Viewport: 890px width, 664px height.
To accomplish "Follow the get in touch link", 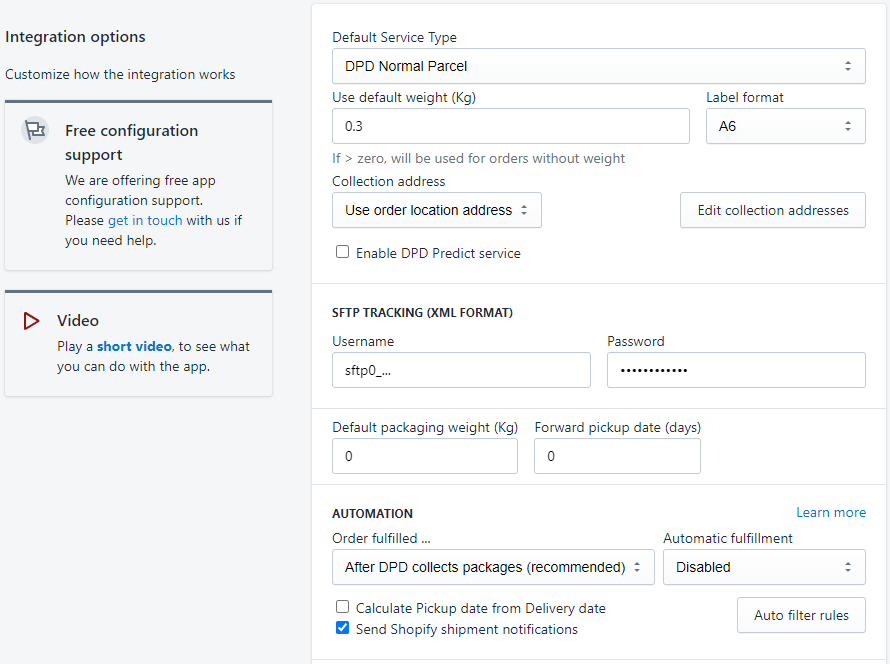I will (x=145, y=220).
